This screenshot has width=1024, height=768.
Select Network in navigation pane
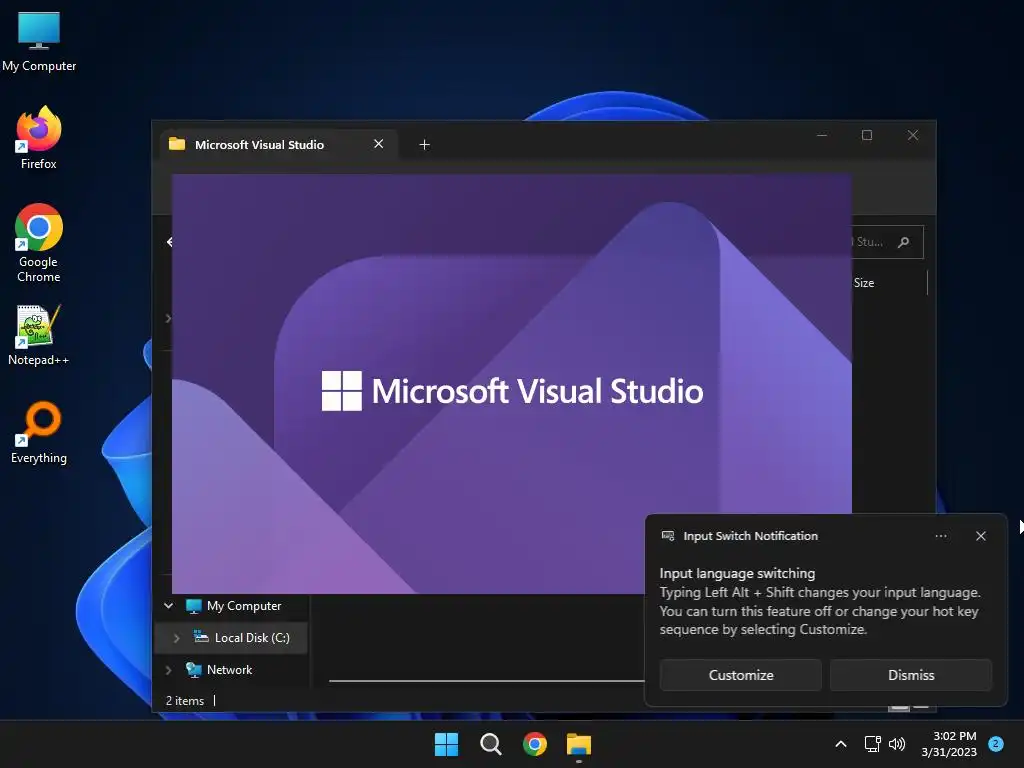[x=229, y=670]
